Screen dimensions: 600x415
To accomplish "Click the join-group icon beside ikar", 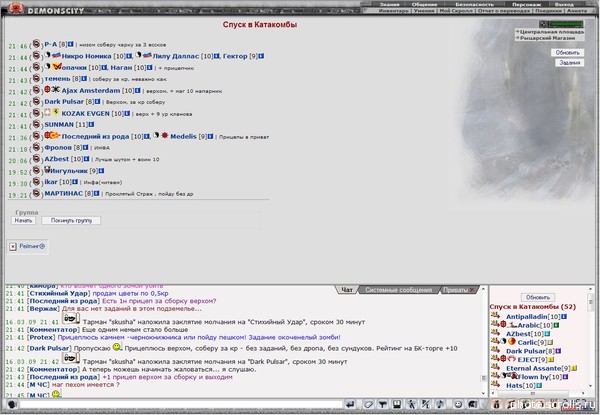I will coord(36,182).
